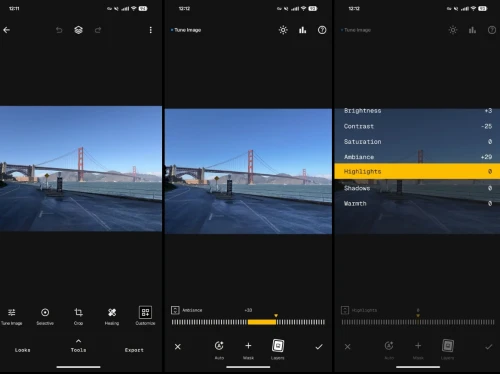This screenshot has height=374, width=500.
Task: Show the histogram icon in middle screen
Action: (x=303, y=30)
